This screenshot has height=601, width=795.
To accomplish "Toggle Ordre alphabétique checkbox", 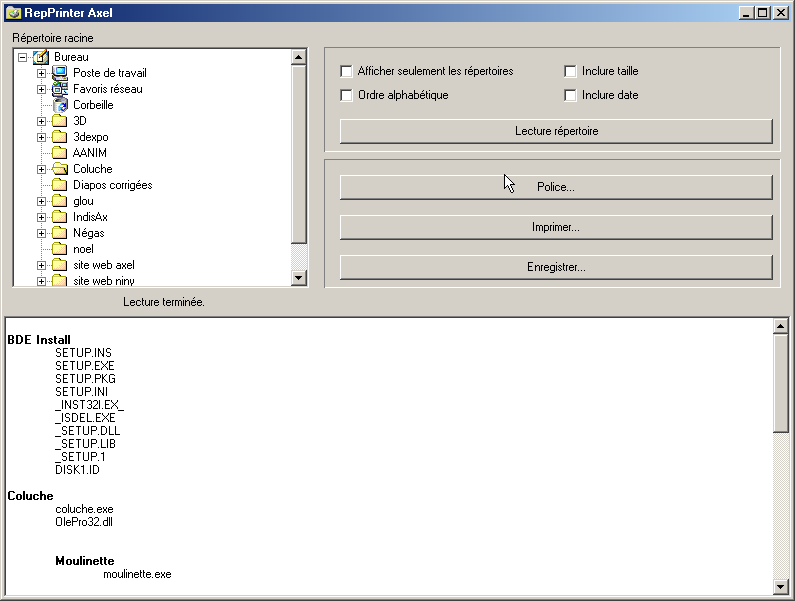I will (x=346, y=95).
